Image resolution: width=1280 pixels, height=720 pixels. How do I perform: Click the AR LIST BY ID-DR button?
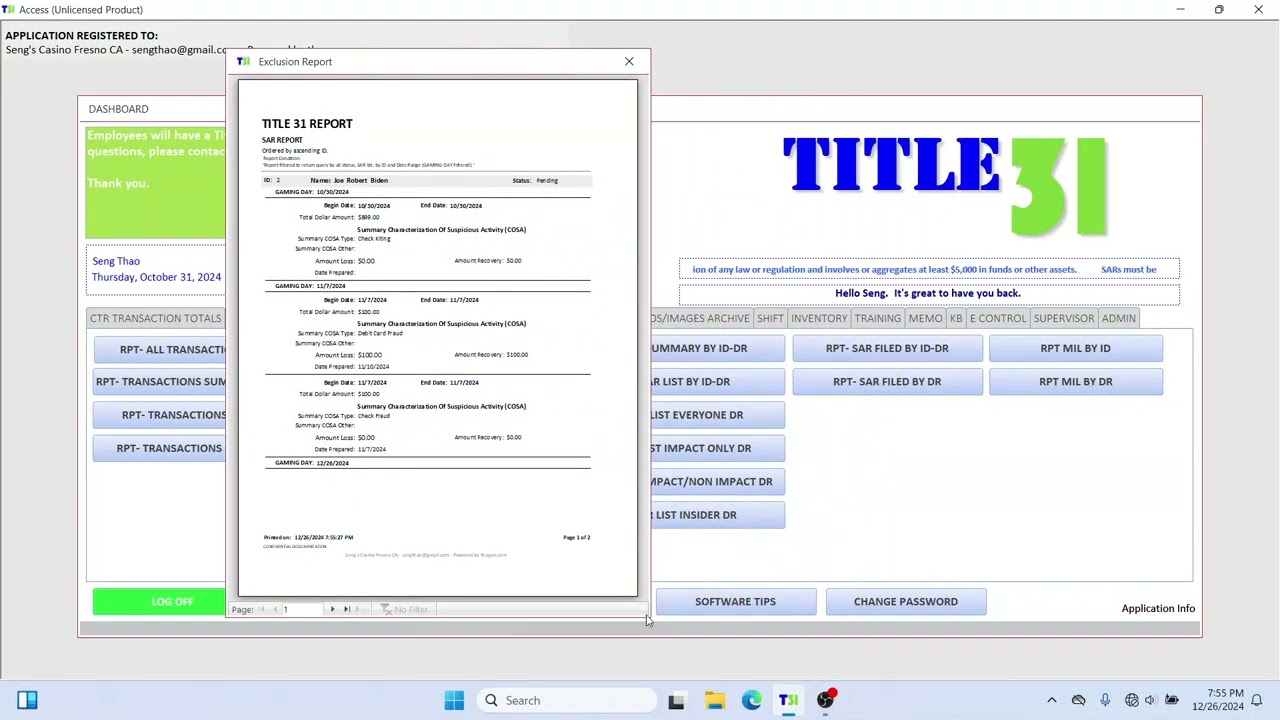(x=717, y=381)
